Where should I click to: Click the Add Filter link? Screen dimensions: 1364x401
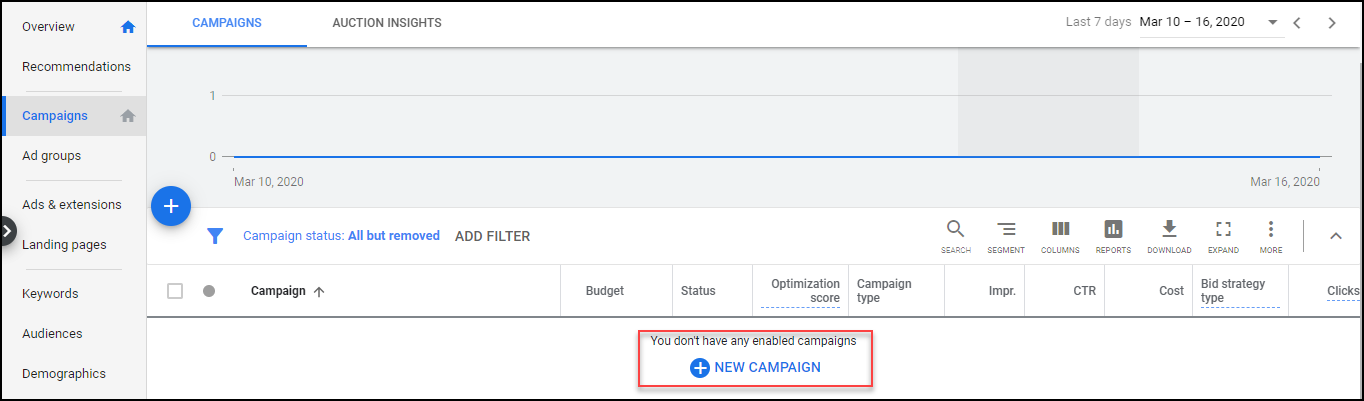point(492,236)
